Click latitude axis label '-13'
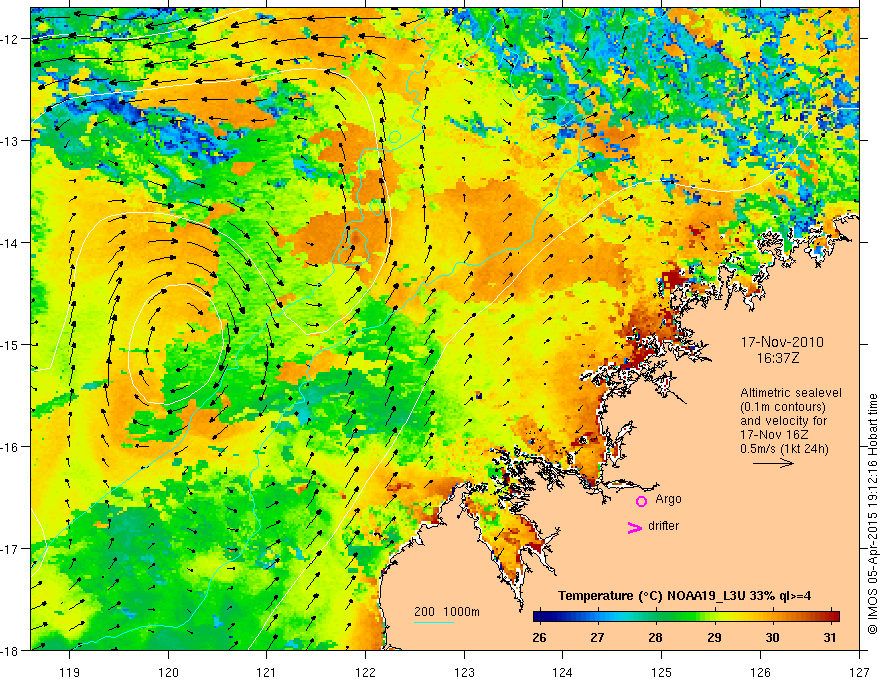The height and width of the screenshot is (680, 880). coord(11,140)
